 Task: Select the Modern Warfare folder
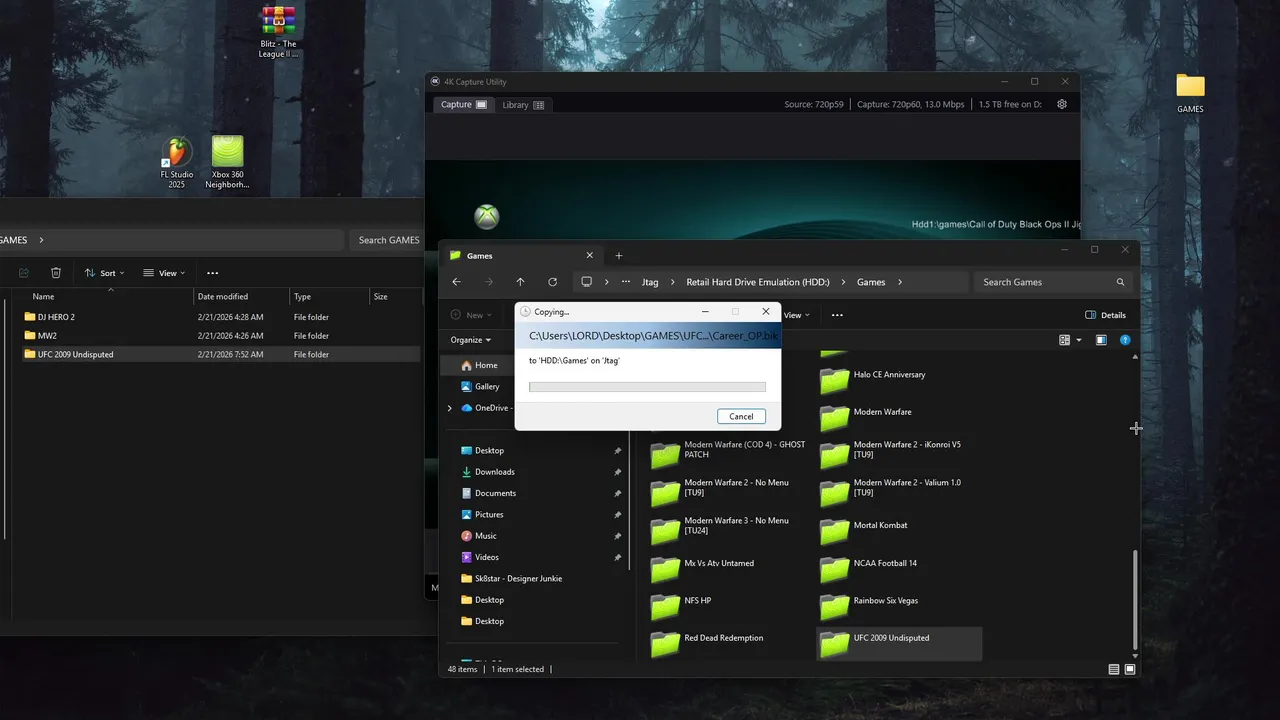click(x=898, y=417)
